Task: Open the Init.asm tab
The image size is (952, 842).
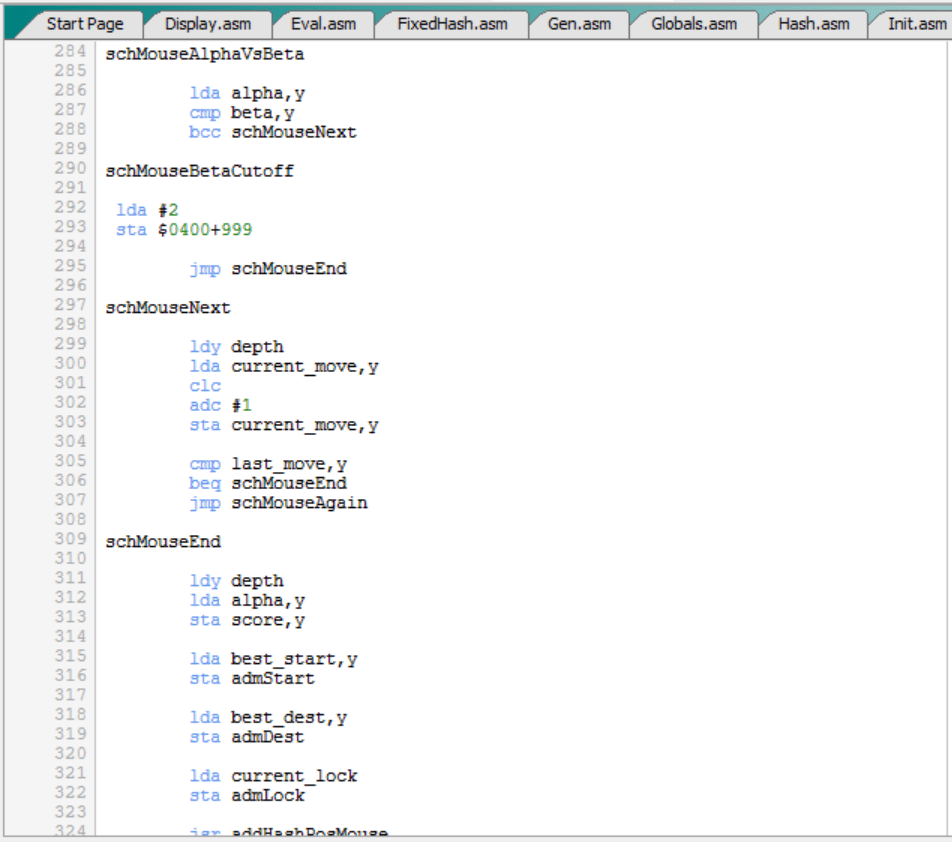Action: 915,24
